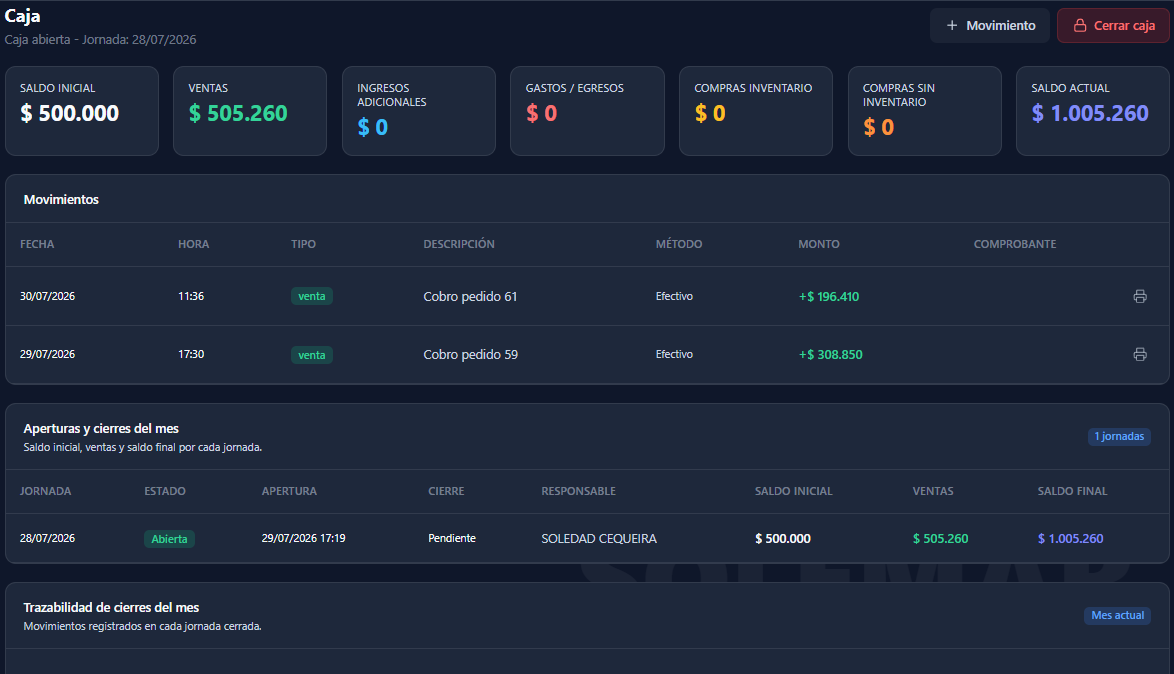
Task: Click saldo inicial $ 500.000 in jornada row
Action: 782,538
